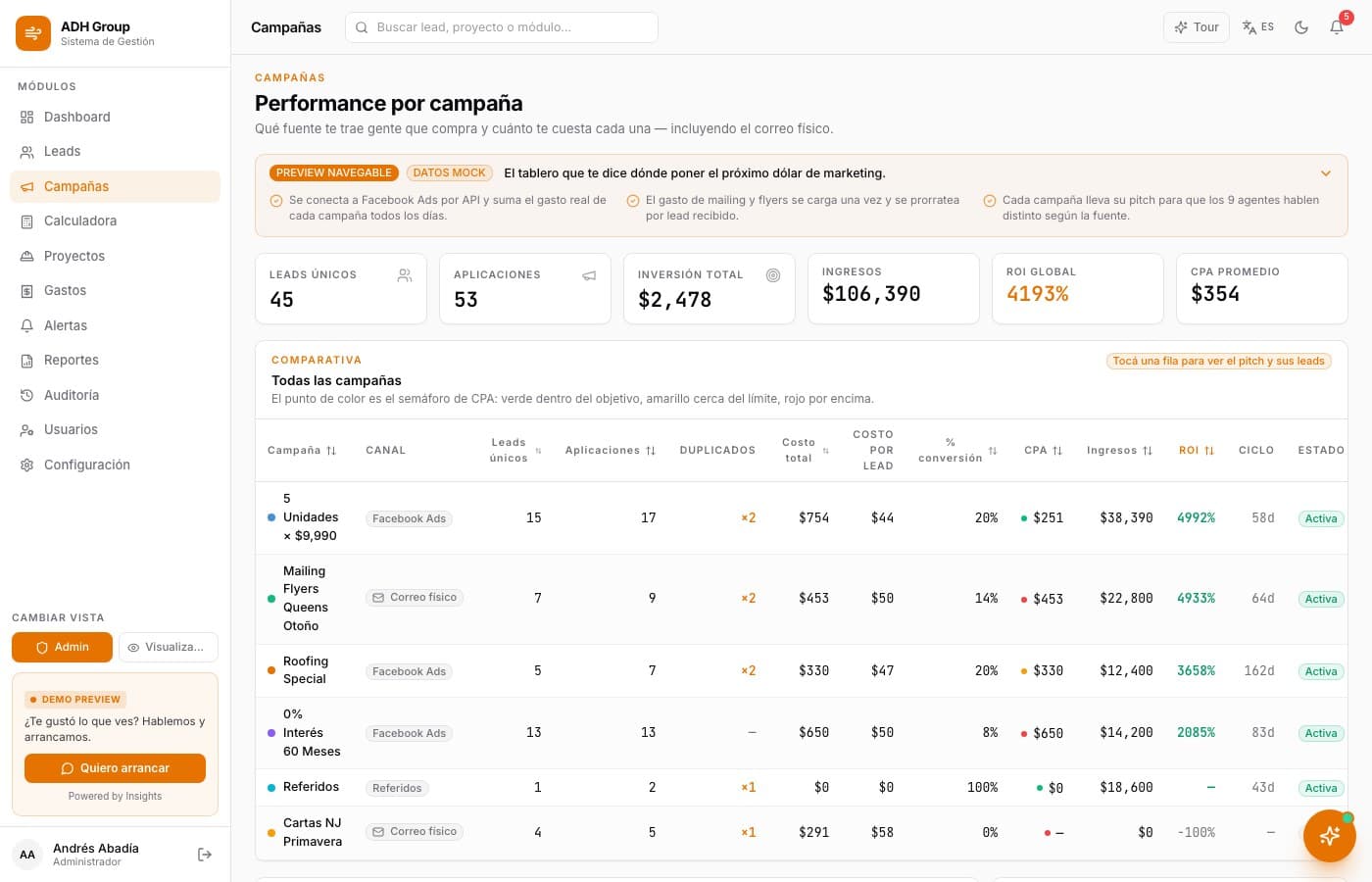The height and width of the screenshot is (882, 1372).
Task: Click the magnifier icon in search box
Action: pyautogui.click(x=362, y=27)
